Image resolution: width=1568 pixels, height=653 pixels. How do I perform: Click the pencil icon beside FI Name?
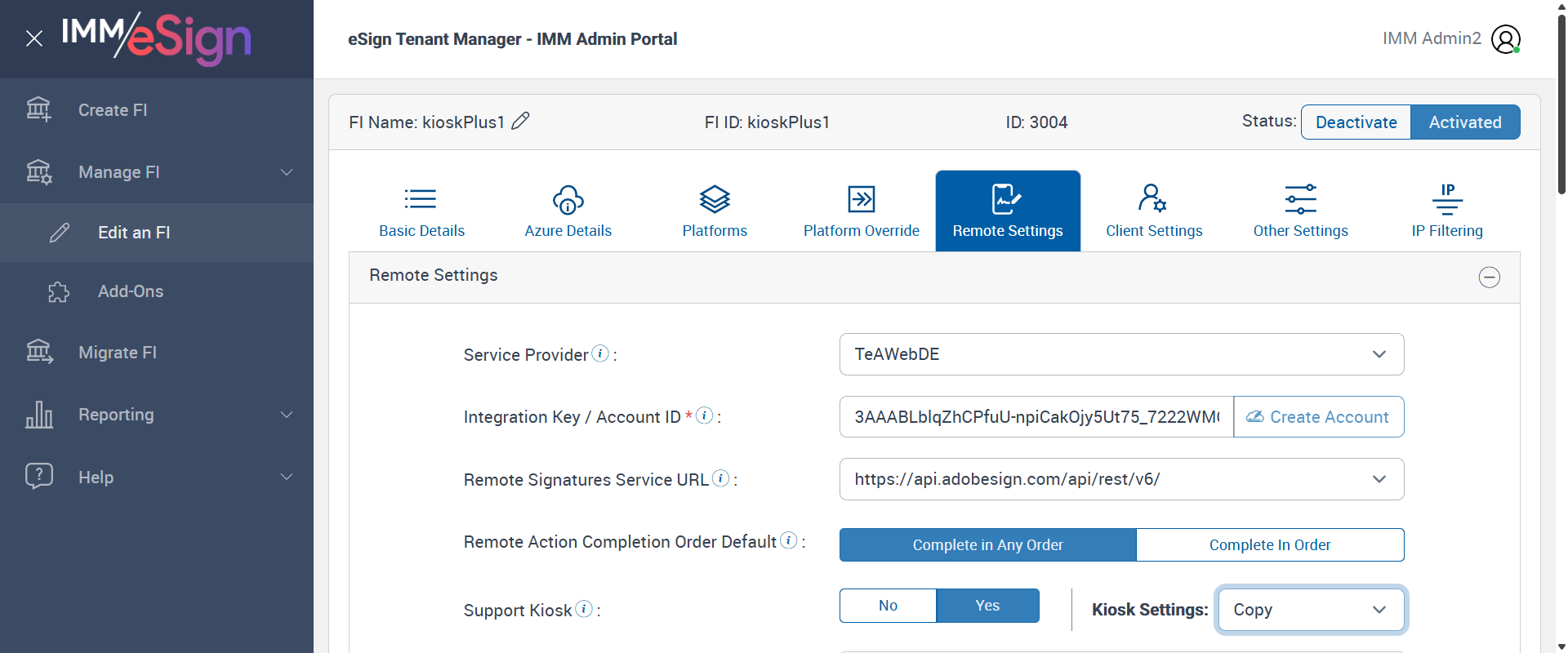[x=520, y=122]
